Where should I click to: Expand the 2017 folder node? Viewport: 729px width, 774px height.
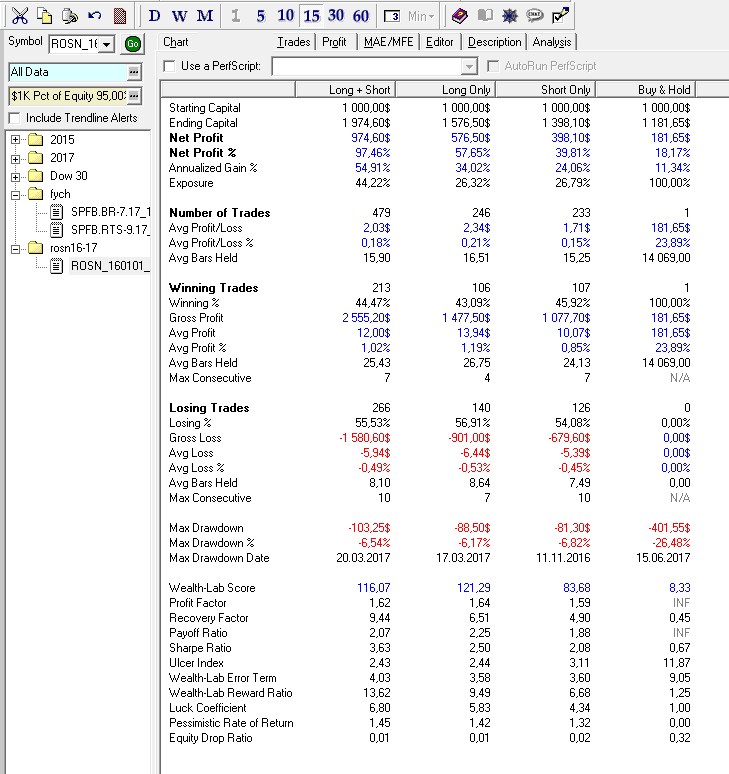(15, 159)
